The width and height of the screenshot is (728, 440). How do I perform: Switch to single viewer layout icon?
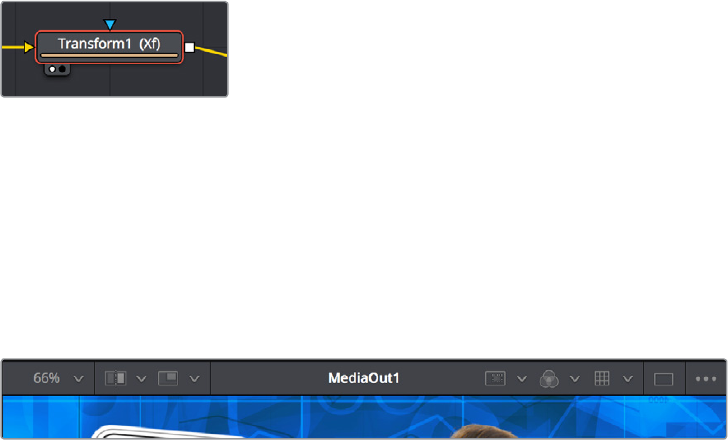(x=663, y=379)
